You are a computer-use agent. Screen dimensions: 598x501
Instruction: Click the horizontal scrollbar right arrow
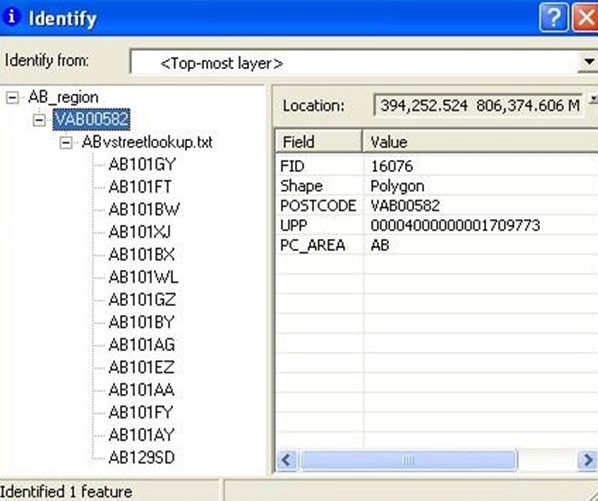(x=587, y=460)
